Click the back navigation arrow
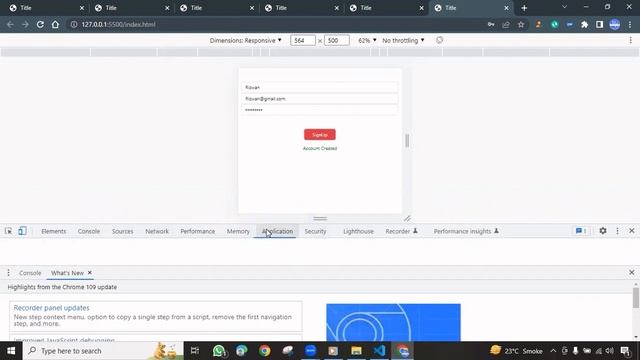This screenshot has height=360, width=640. click(10, 24)
